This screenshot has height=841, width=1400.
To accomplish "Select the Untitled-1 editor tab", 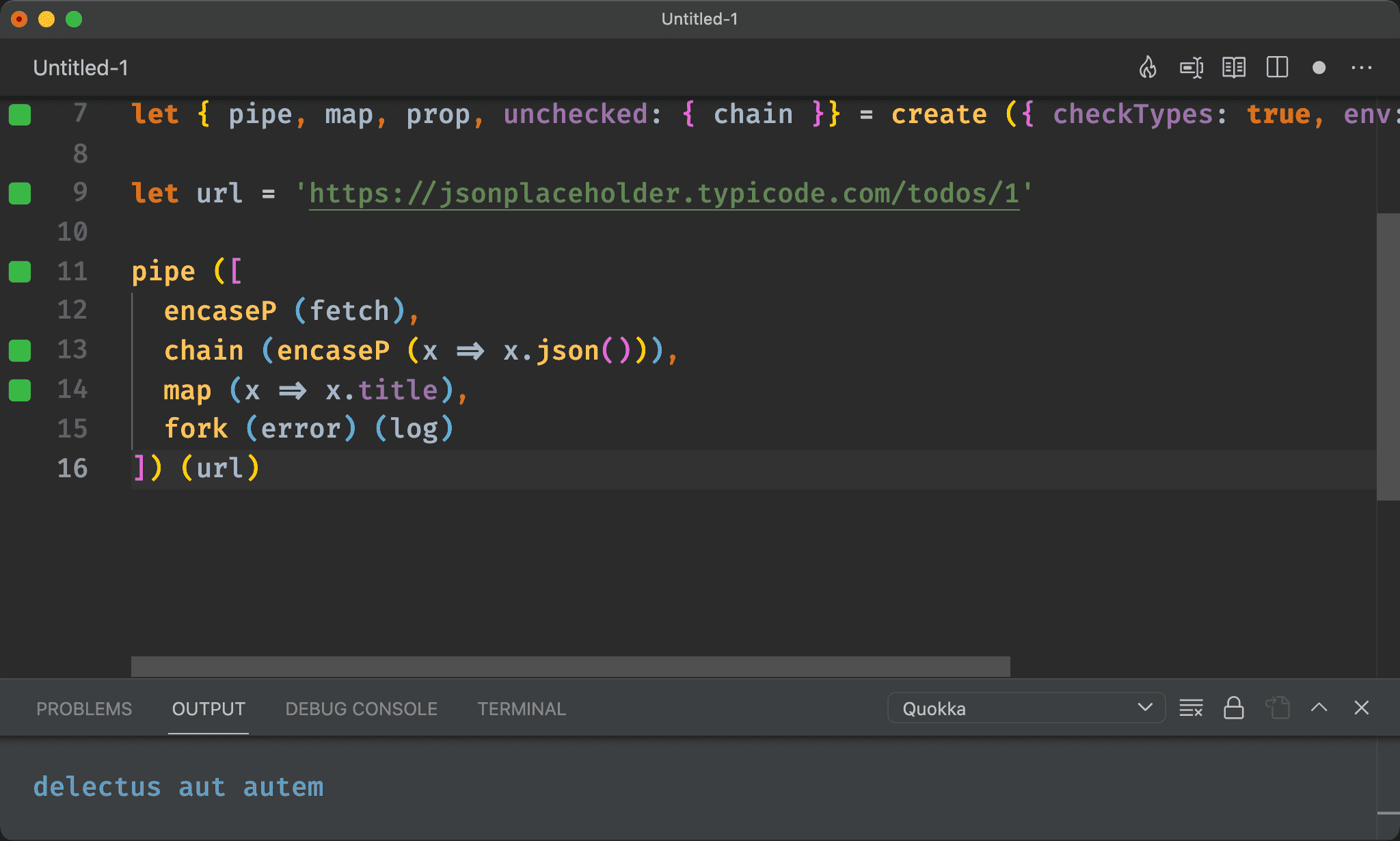I will 81,68.
